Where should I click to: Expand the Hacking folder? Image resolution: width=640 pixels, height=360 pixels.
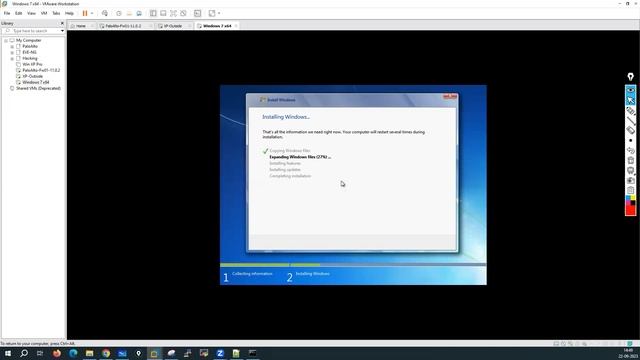point(12,58)
